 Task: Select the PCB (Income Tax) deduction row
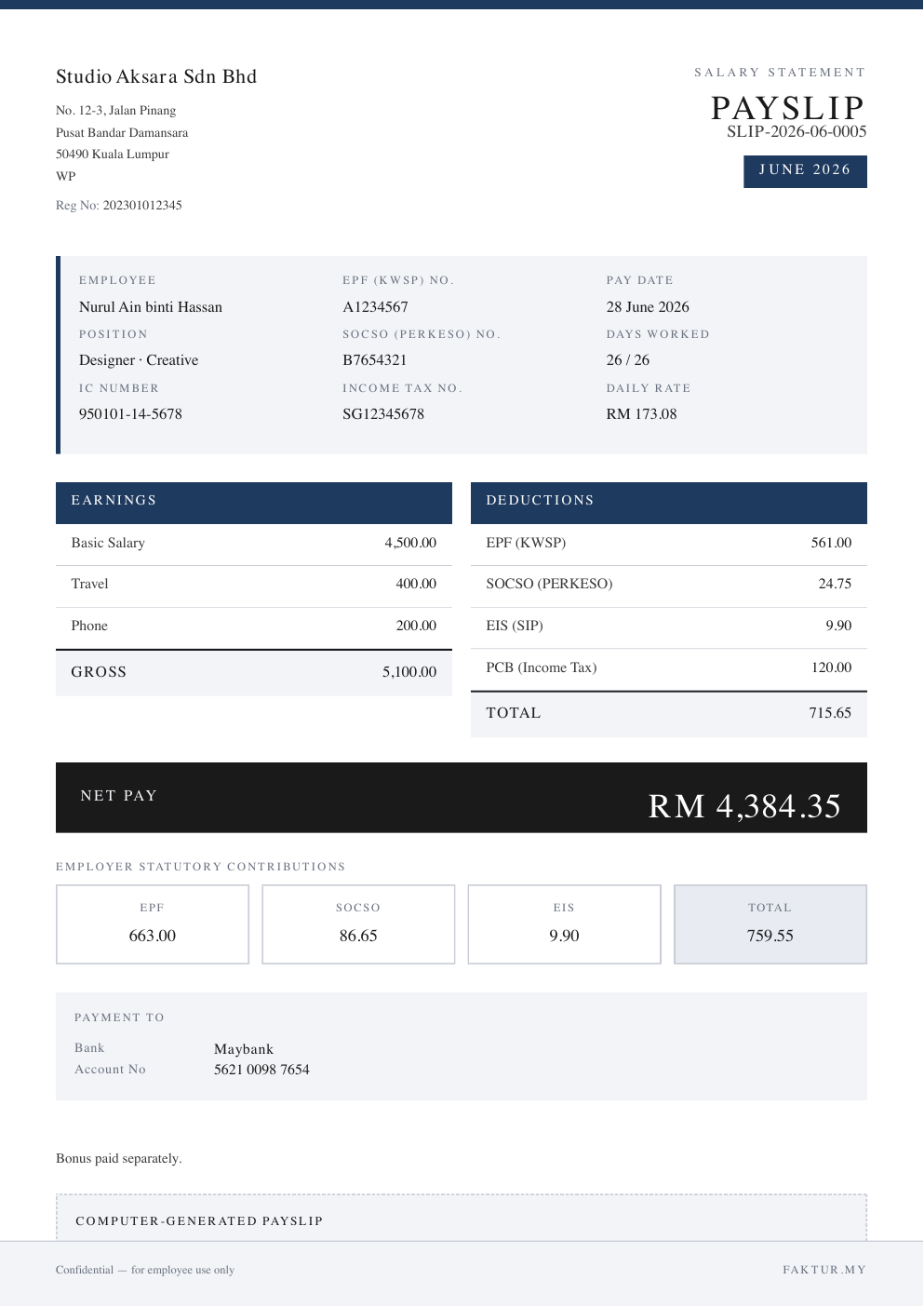coord(669,668)
